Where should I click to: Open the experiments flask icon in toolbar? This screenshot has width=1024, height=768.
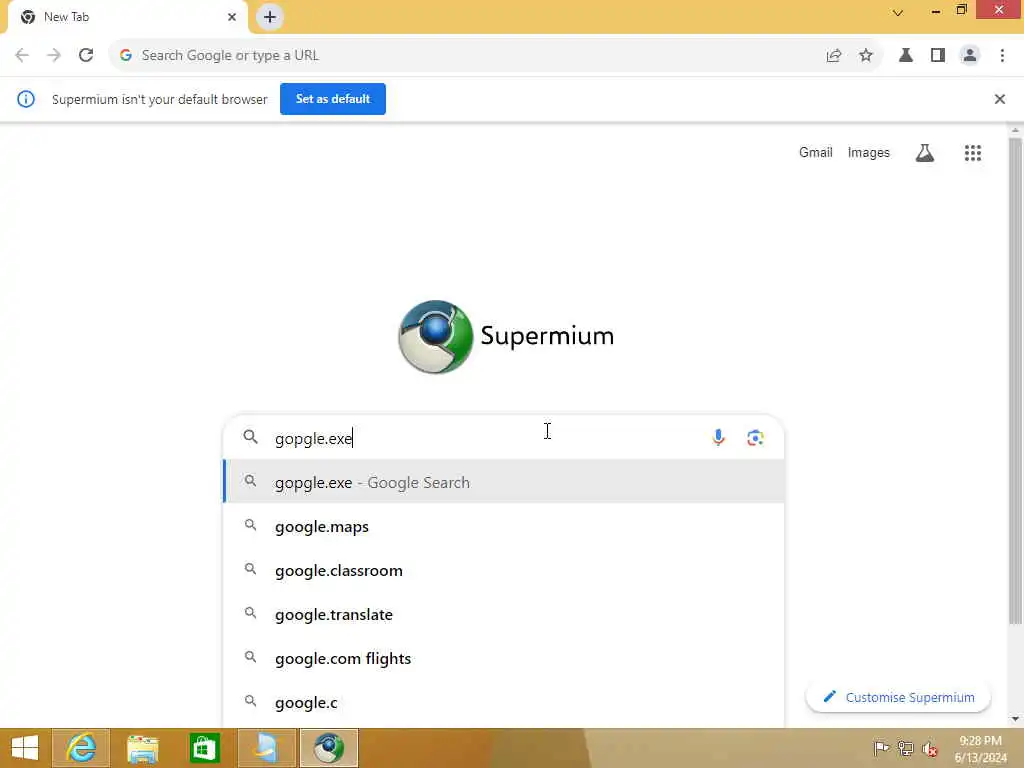pos(905,56)
